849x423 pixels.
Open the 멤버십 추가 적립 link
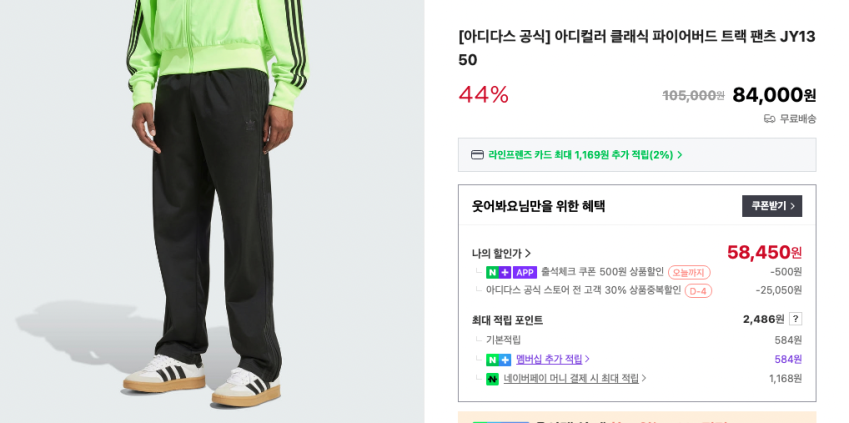549,359
